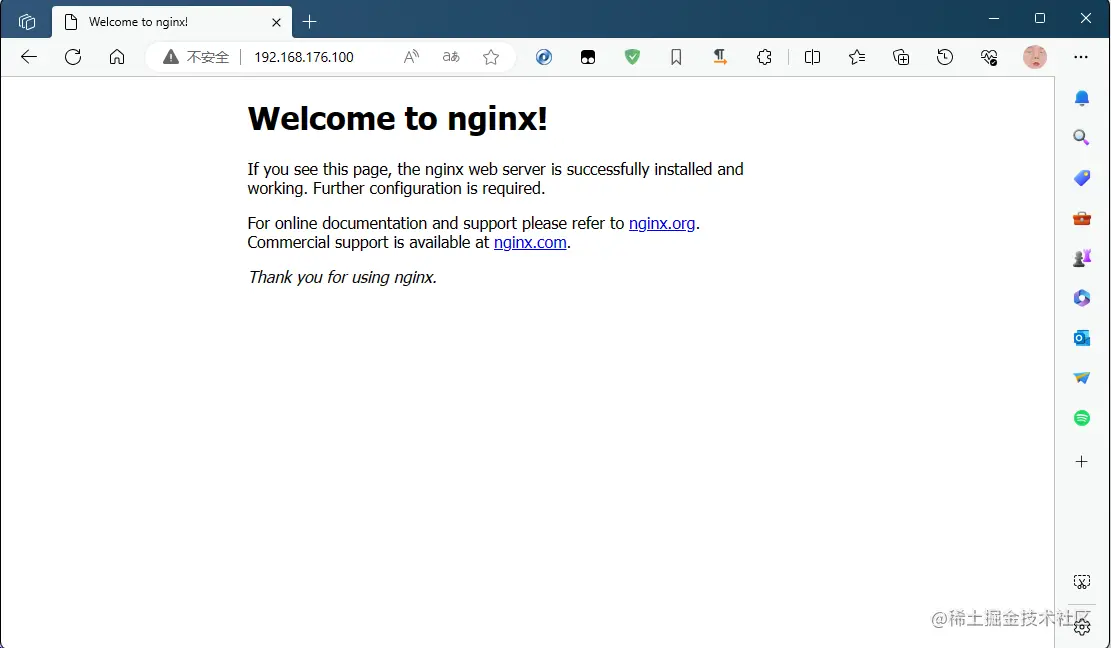The image size is (1111, 648).
Task: Open the sidebar Spotify icon
Action: [1081, 419]
